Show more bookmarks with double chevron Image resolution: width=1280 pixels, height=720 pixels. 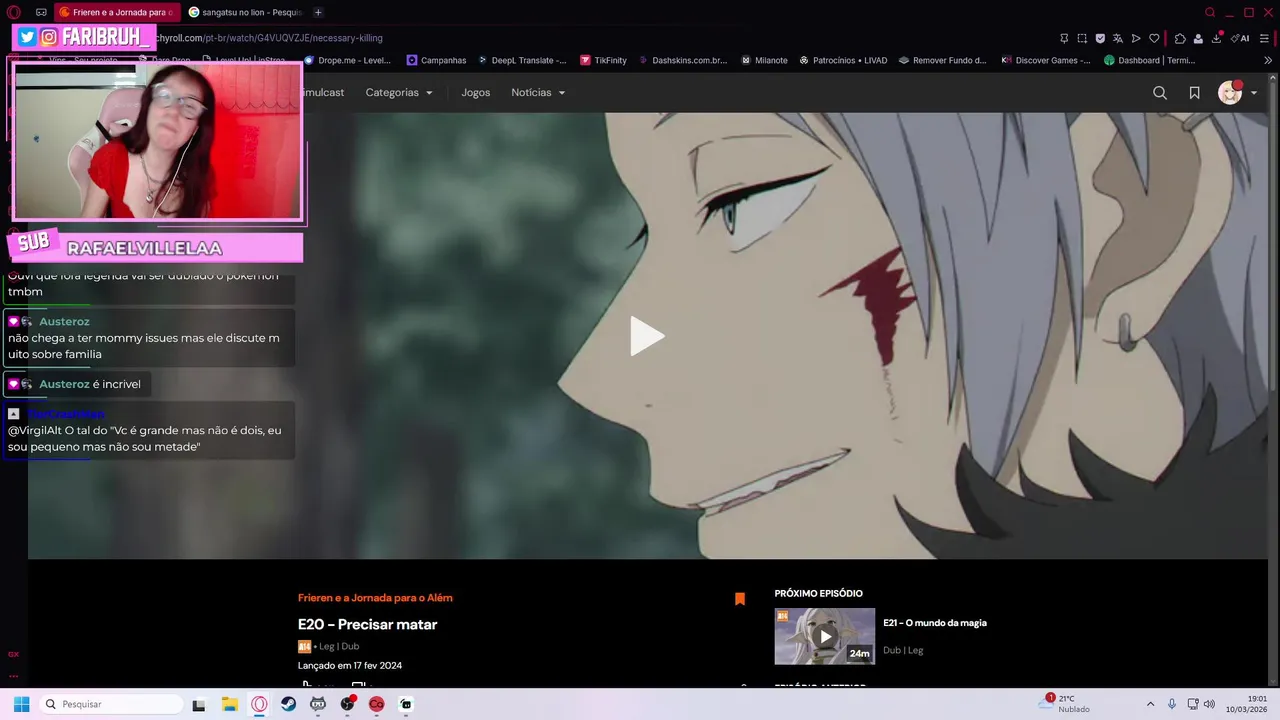point(1268,60)
